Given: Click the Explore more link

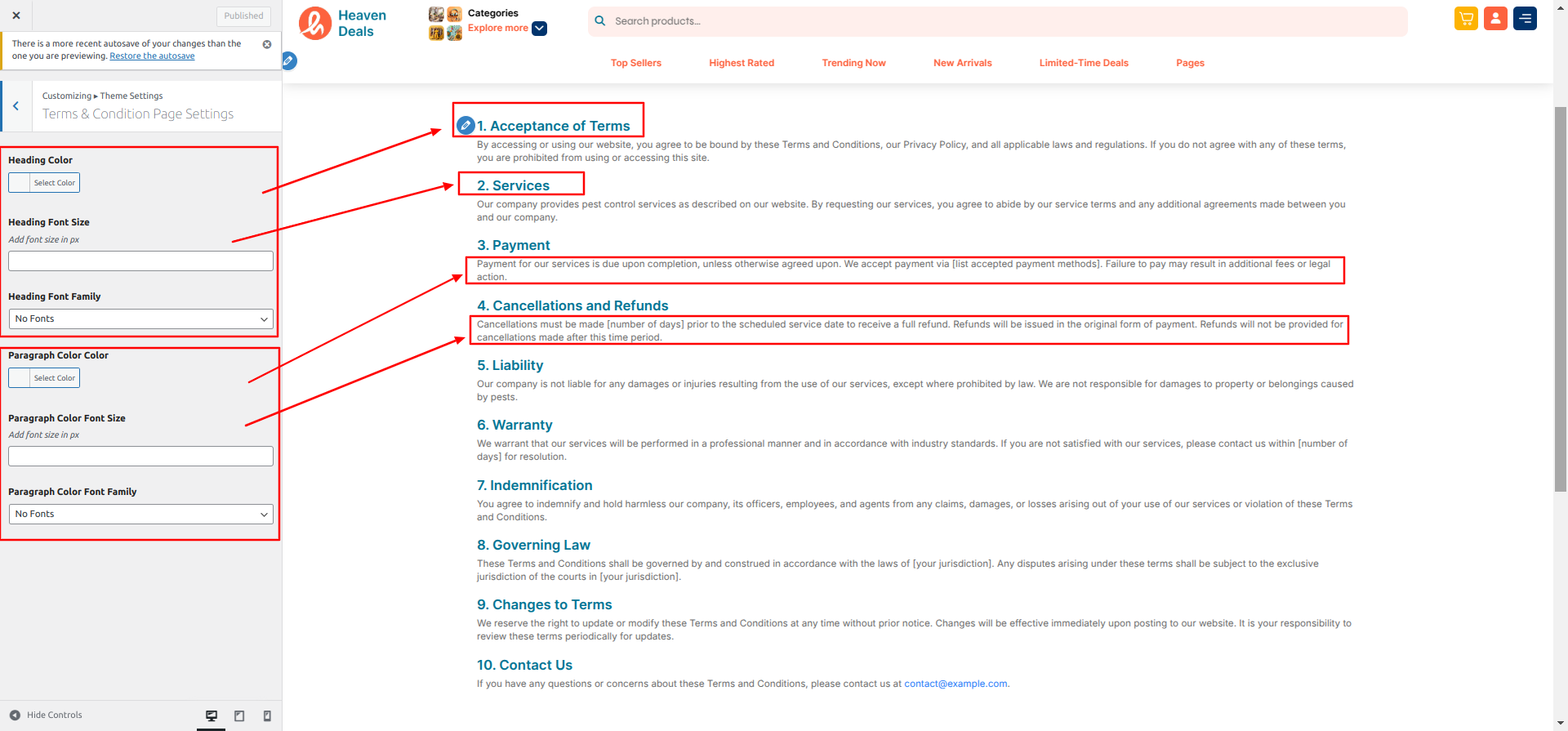Looking at the screenshot, I should 498,28.
